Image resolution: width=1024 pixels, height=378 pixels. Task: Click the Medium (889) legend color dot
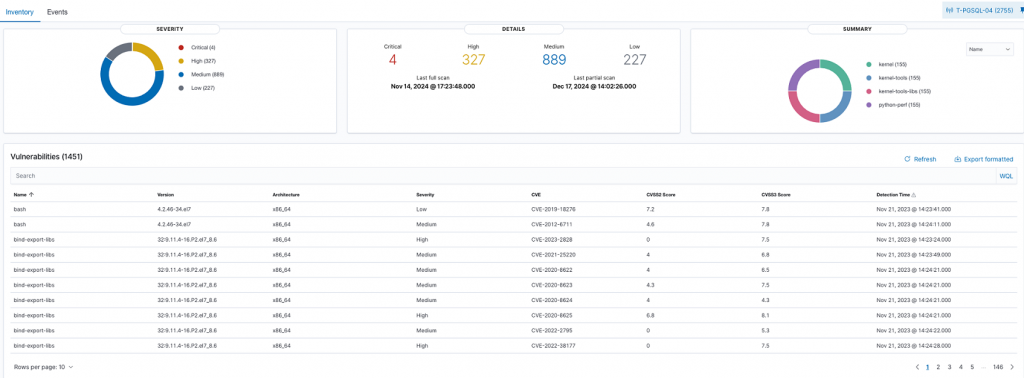tap(180, 74)
